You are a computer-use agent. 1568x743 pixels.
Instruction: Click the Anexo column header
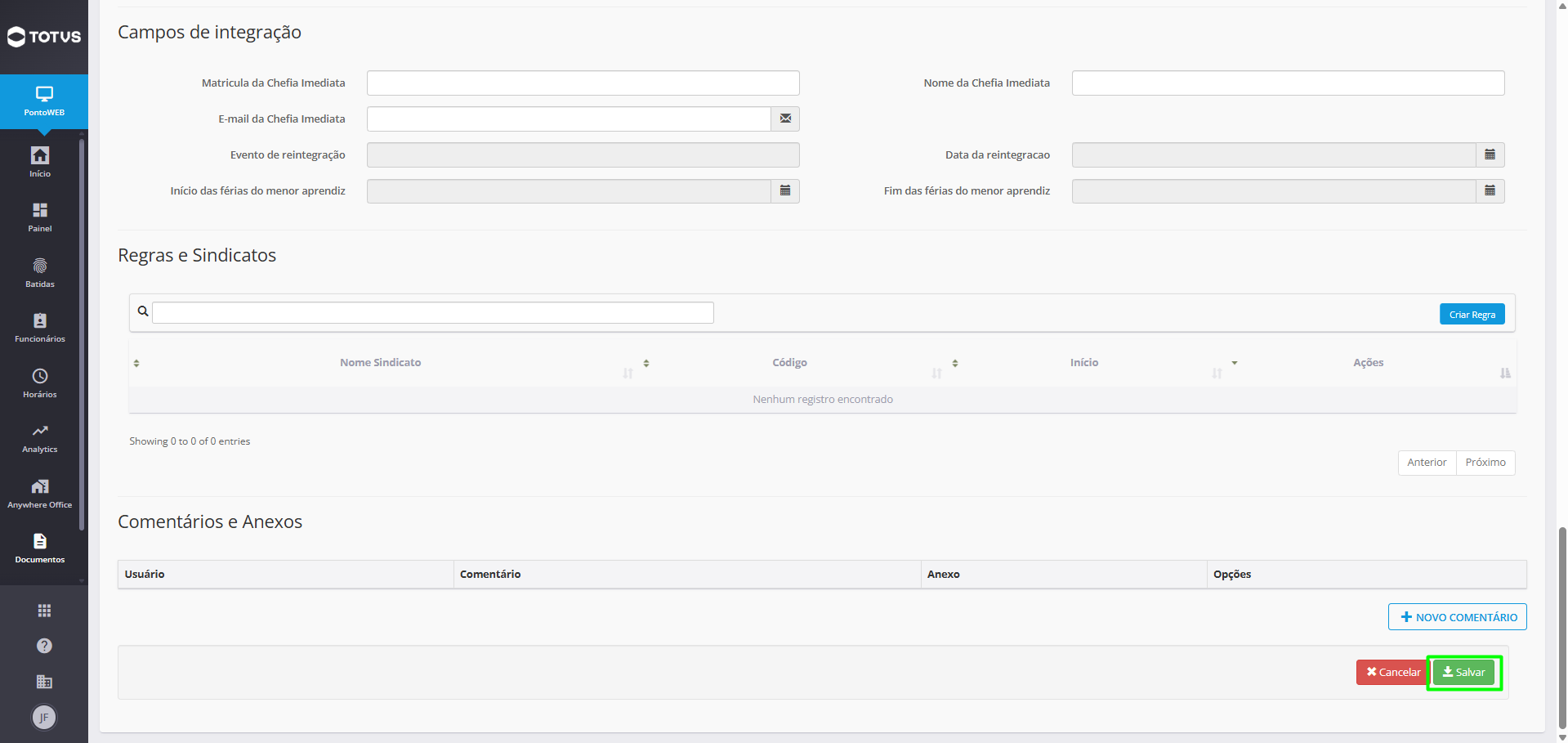tap(1064, 574)
